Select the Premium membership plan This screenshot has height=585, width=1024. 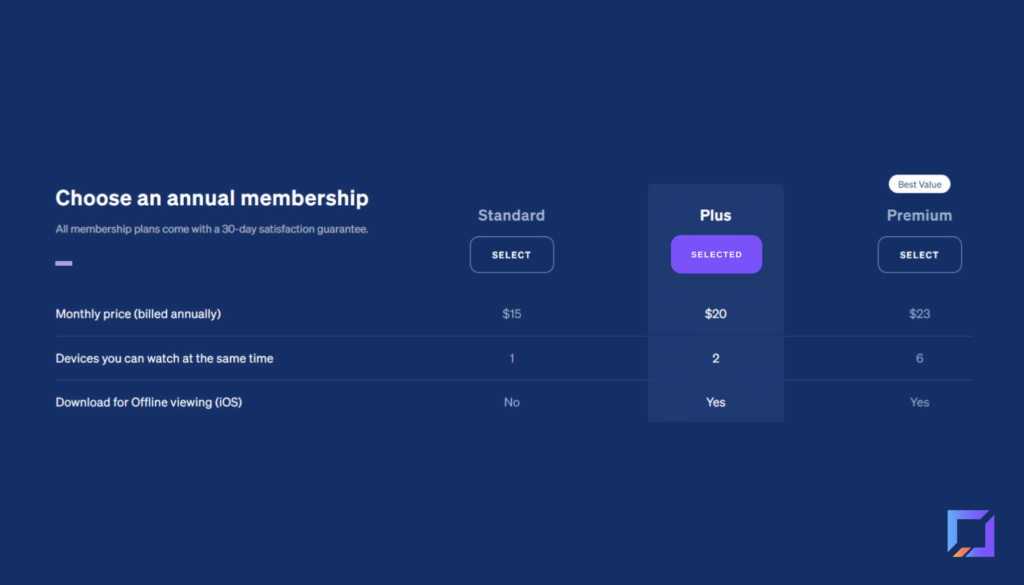(919, 255)
